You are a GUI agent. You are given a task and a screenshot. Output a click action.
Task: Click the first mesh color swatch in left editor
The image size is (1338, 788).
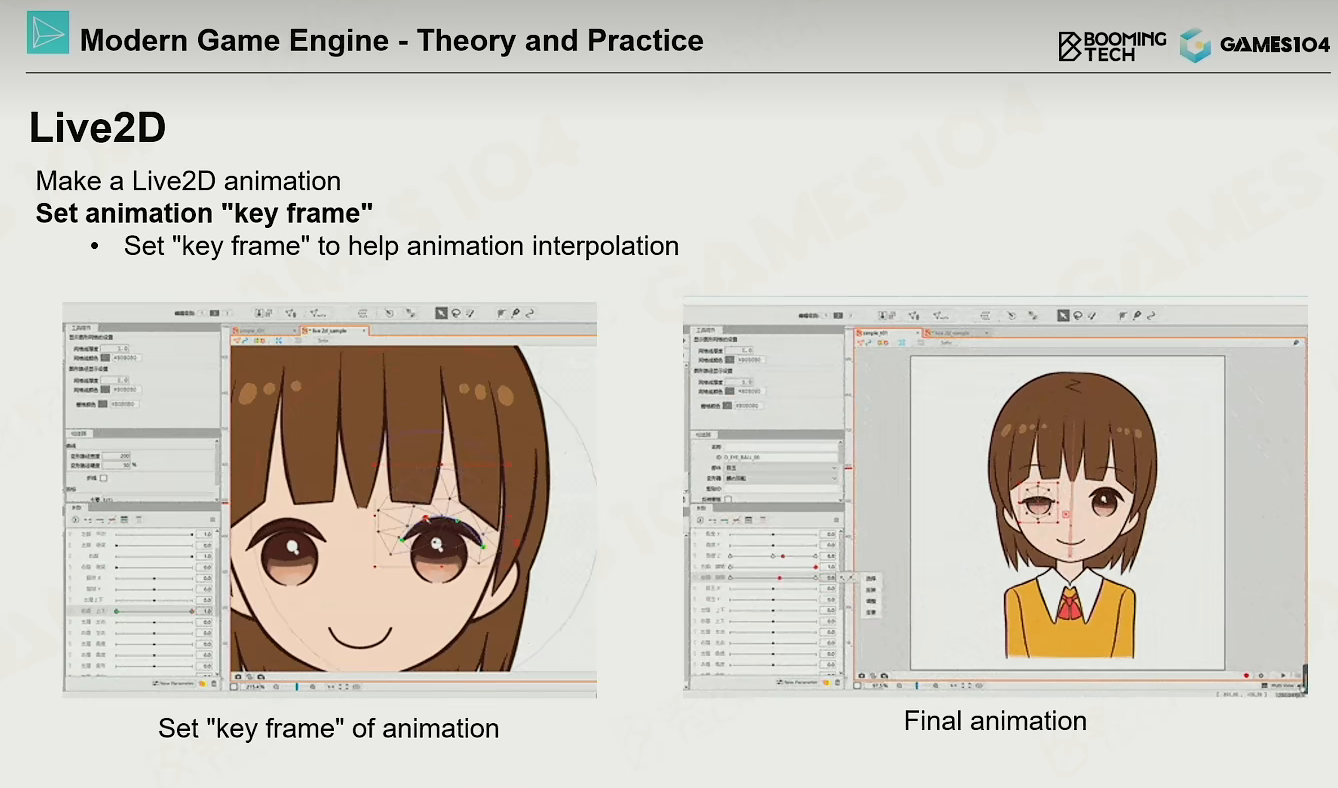pos(103,357)
